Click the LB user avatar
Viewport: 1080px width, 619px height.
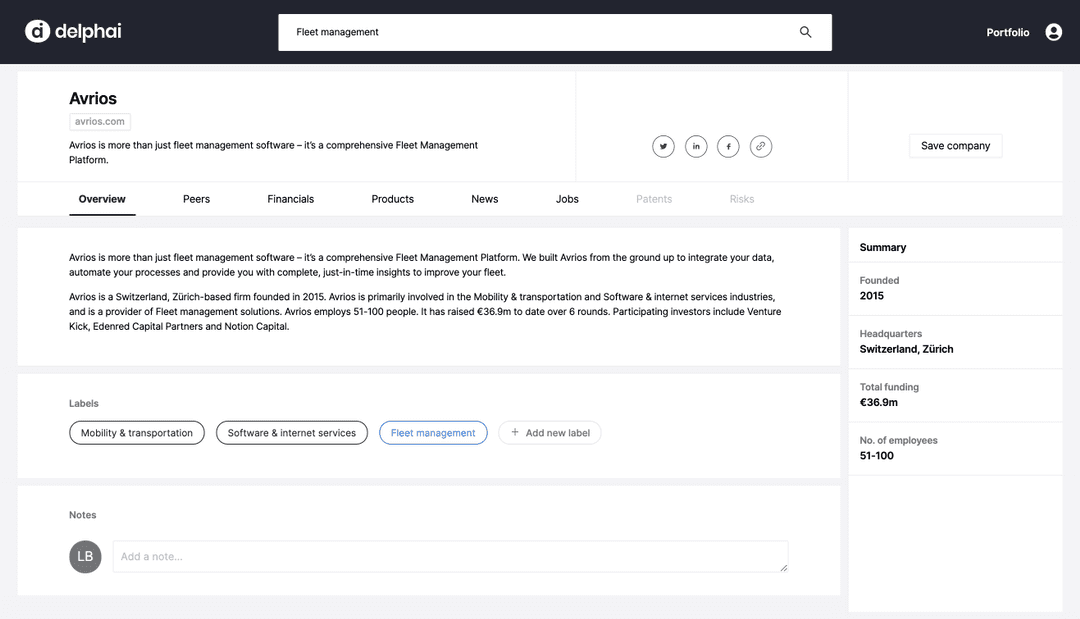tap(85, 557)
